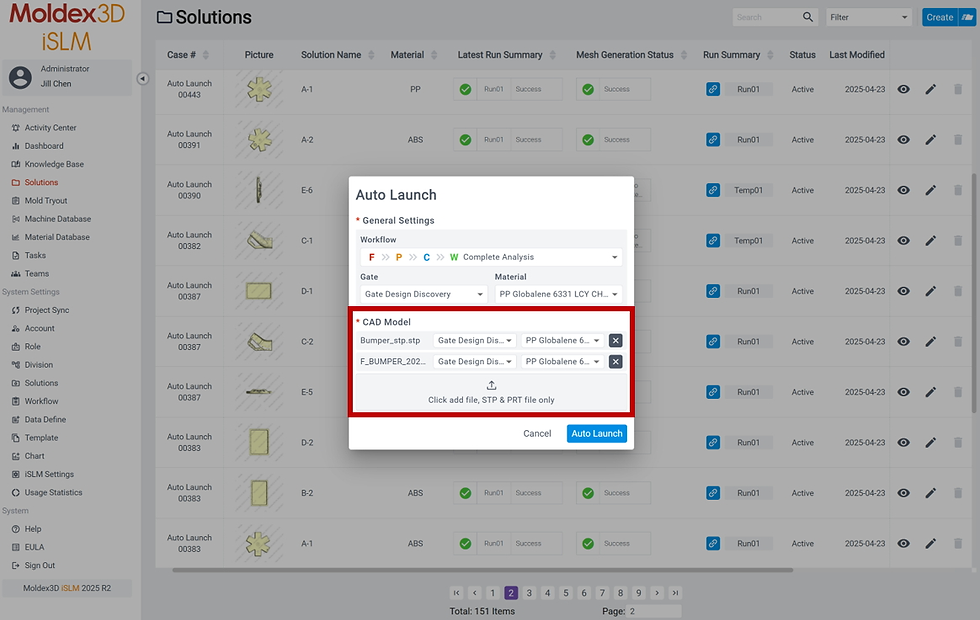This screenshot has height=620, width=980.
Task: Collapse the sidebar with the arrow icon
Action: tap(142, 79)
